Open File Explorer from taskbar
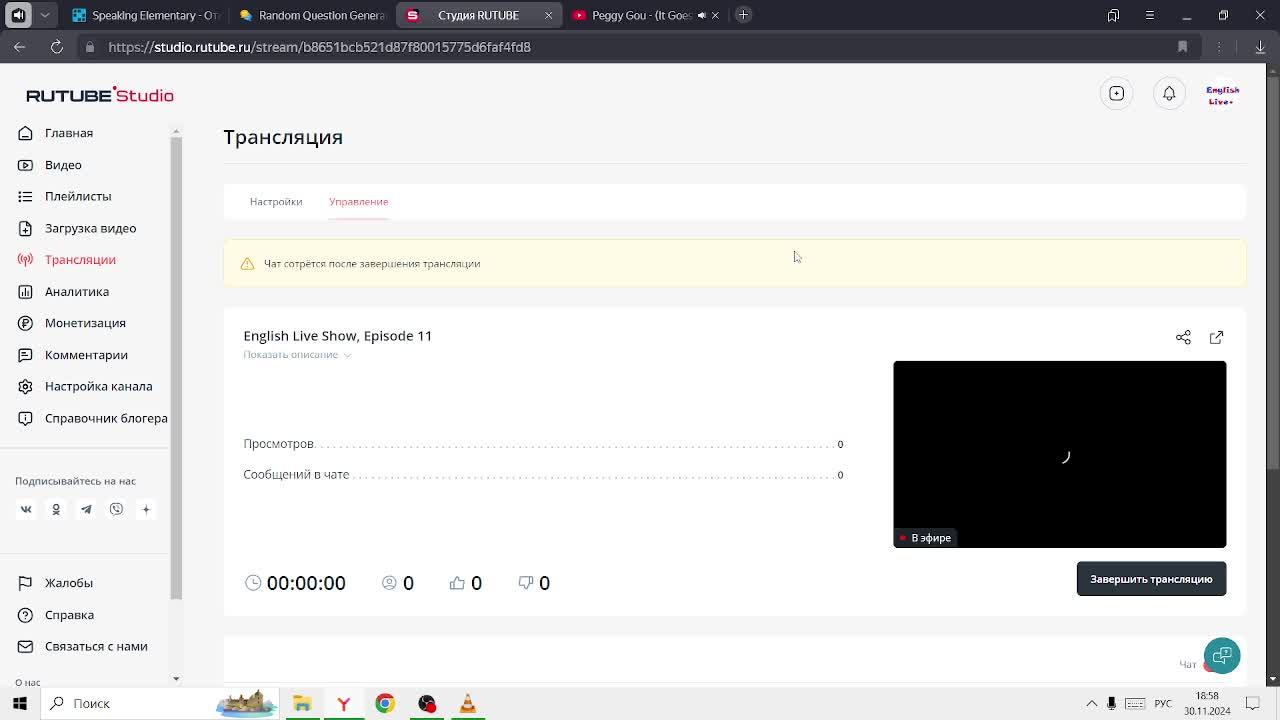 [x=302, y=703]
